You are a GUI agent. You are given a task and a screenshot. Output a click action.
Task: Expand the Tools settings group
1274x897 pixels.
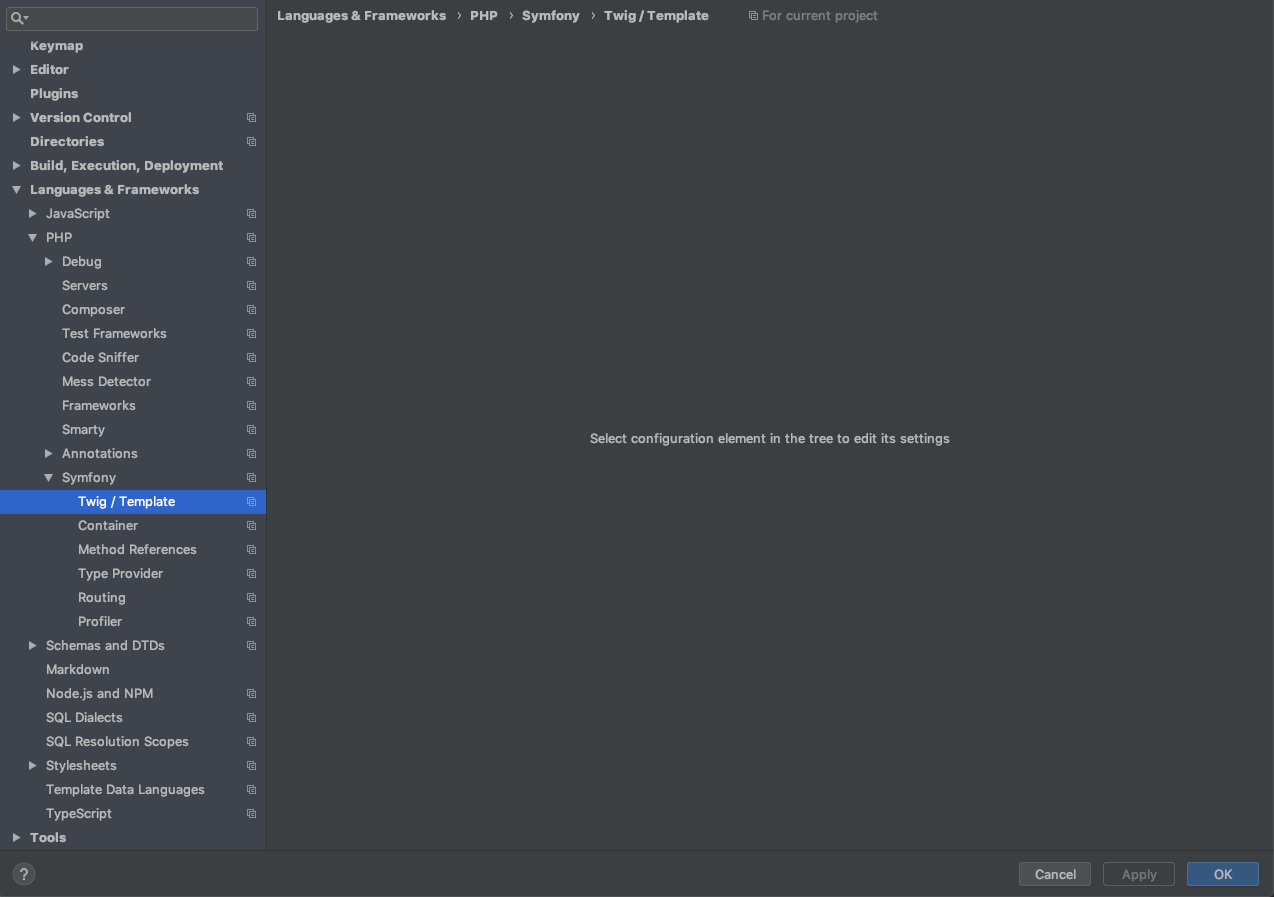pos(16,838)
